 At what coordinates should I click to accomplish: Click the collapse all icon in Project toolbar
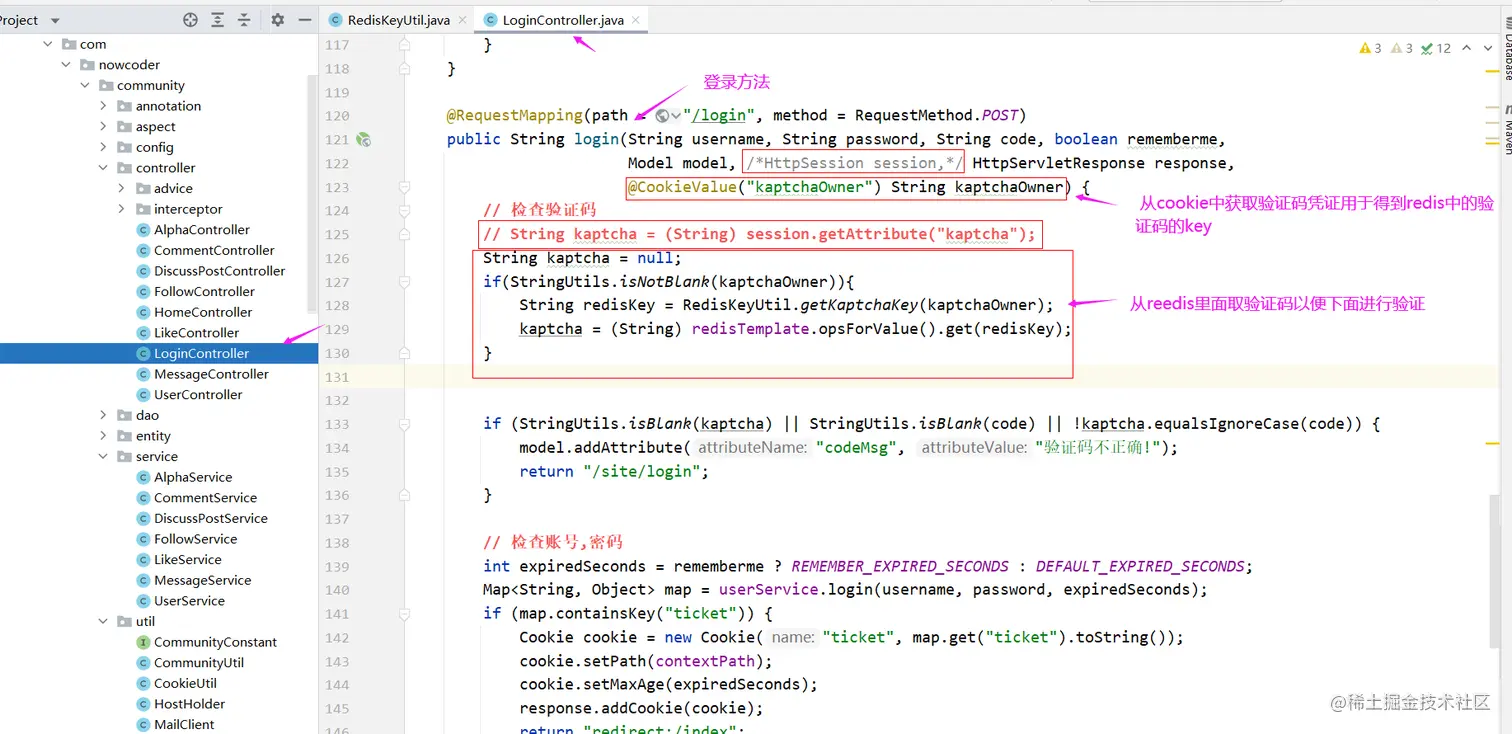tap(244, 20)
